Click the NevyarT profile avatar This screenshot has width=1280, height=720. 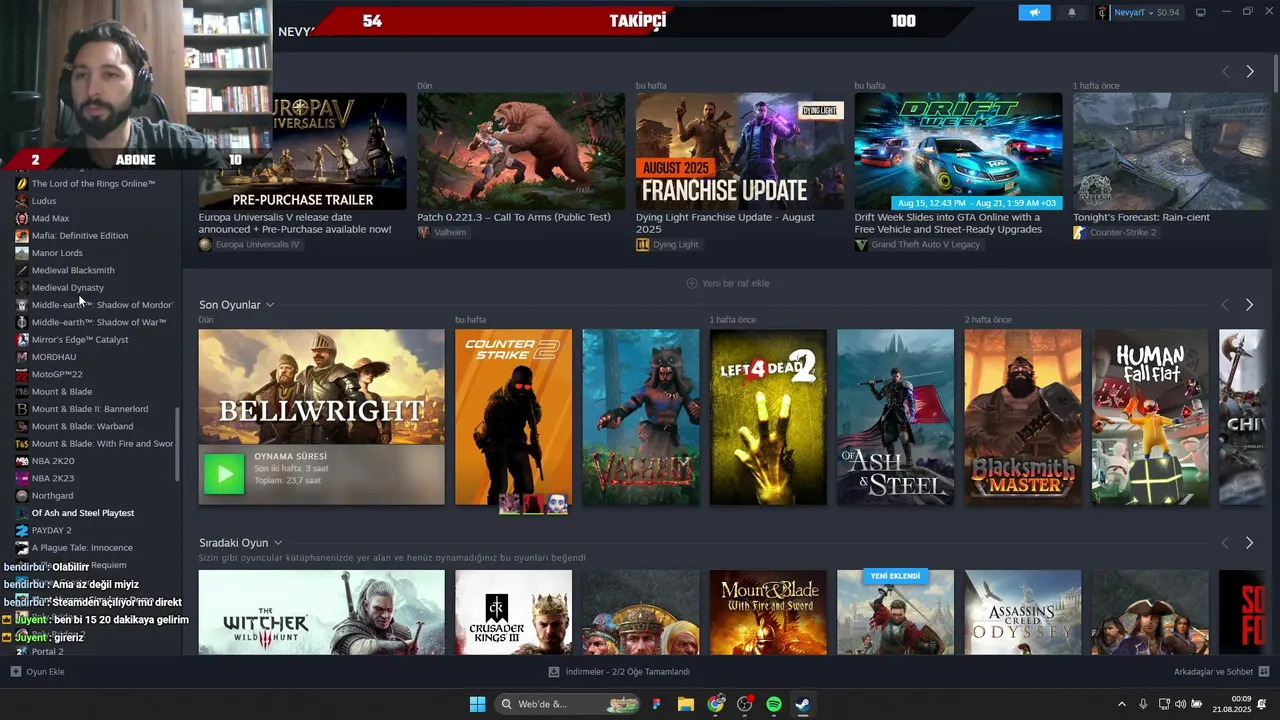coord(1102,12)
